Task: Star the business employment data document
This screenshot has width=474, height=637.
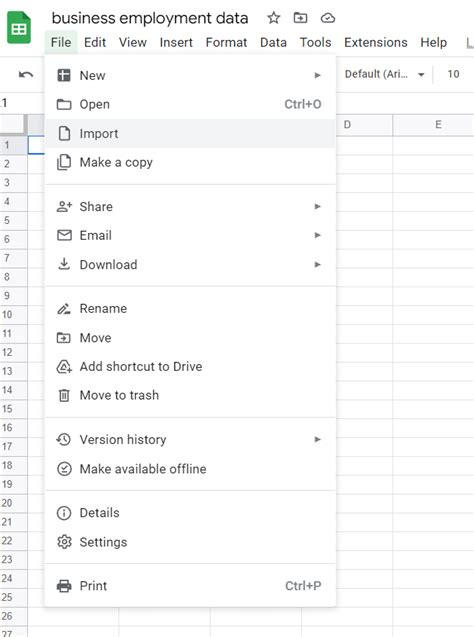Action: (273, 18)
